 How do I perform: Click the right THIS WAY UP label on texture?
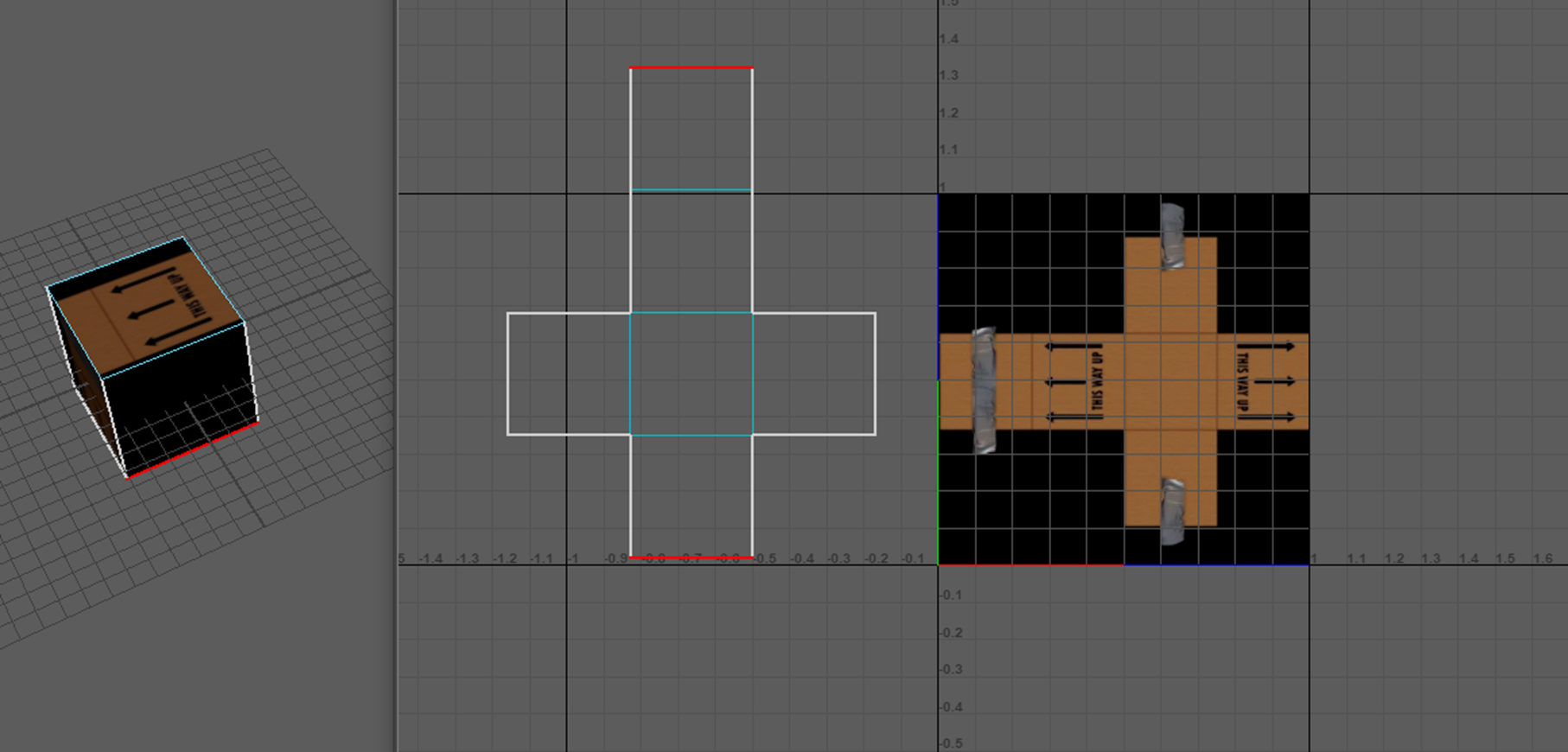[x=1242, y=381]
